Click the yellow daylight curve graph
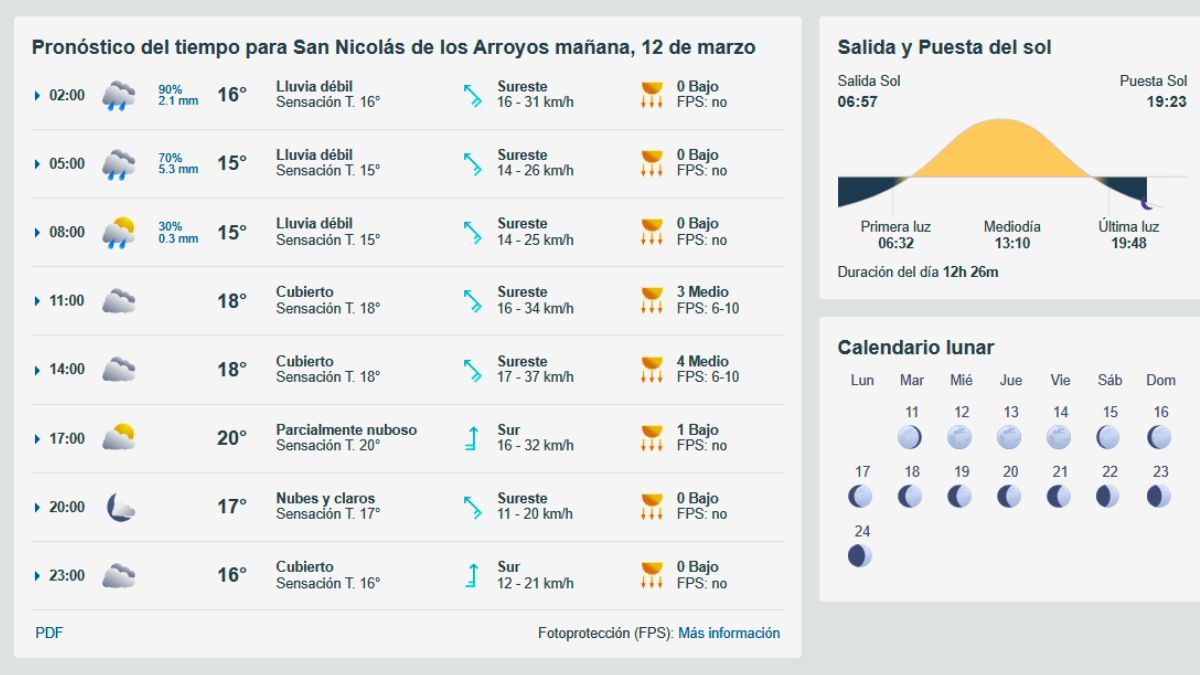1200x675 pixels. (x=1000, y=150)
